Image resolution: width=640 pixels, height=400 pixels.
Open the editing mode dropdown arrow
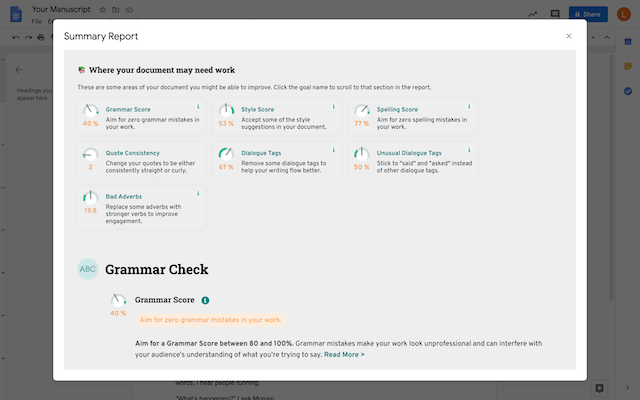593,37
